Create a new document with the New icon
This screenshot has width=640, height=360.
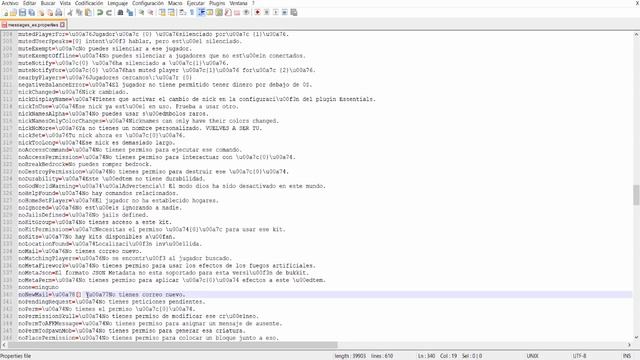[x=6, y=13]
